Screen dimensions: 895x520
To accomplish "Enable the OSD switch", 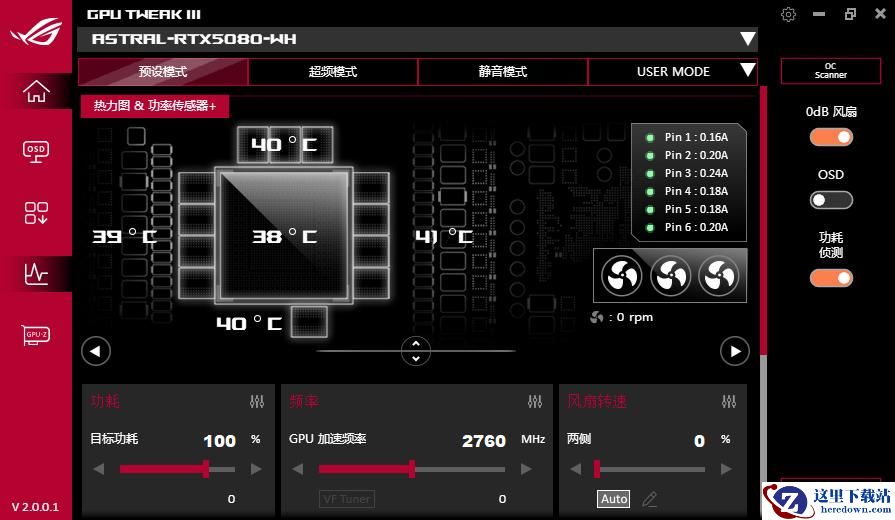I will pos(831,200).
